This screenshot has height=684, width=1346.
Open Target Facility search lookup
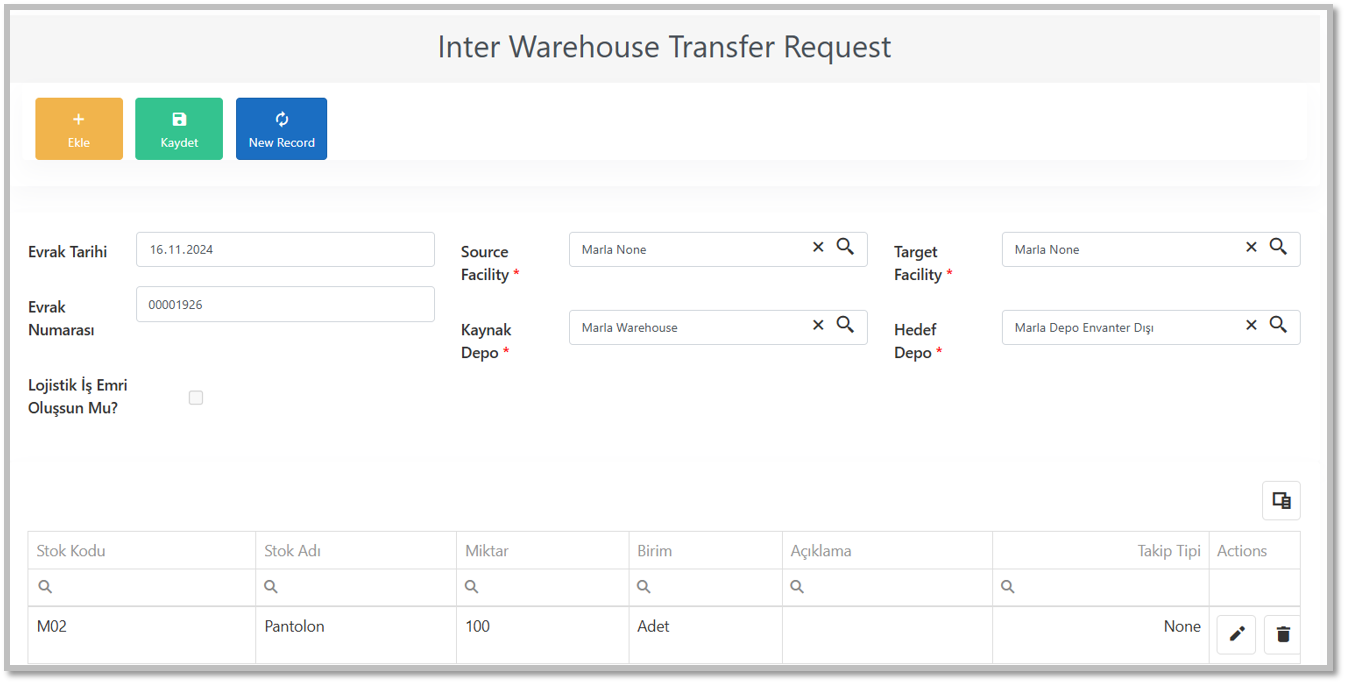click(1278, 248)
